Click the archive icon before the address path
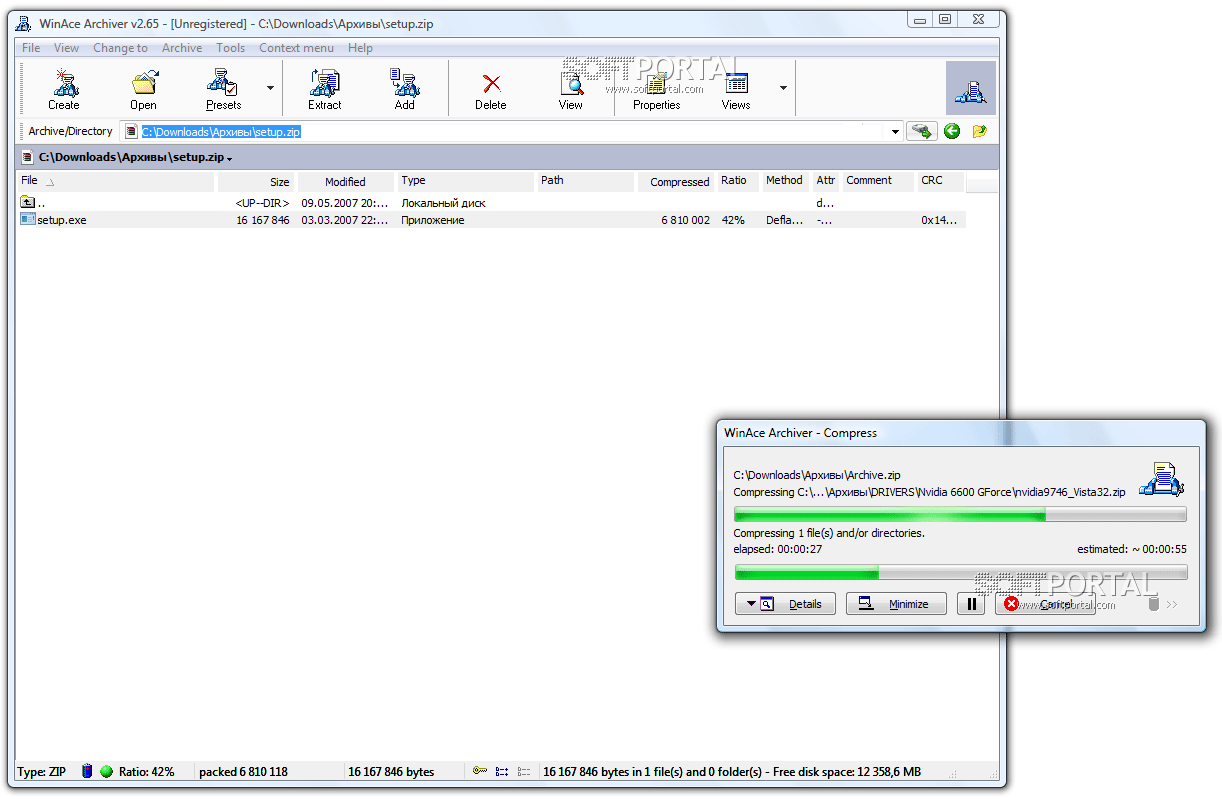 coord(131,131)
